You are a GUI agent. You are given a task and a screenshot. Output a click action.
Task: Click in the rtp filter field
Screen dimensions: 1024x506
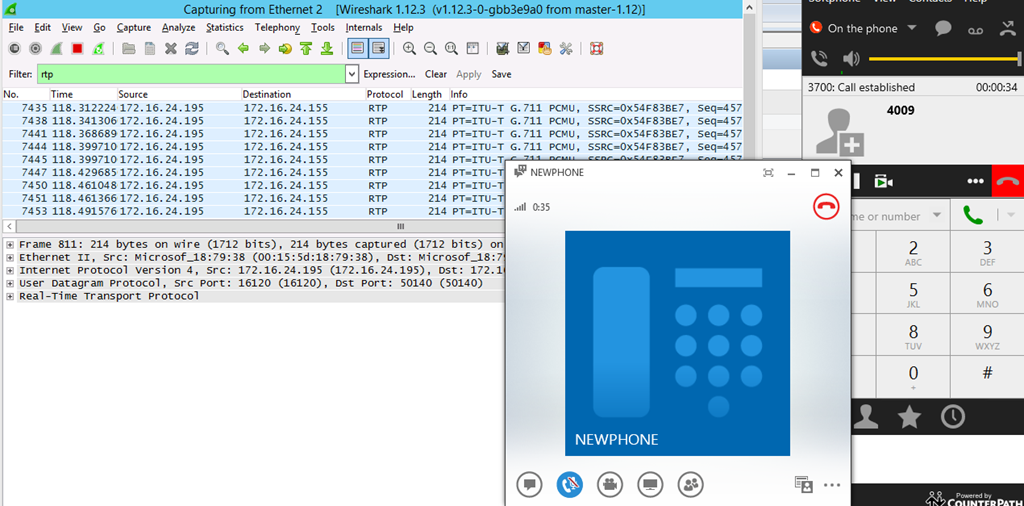tap(191, 74)
